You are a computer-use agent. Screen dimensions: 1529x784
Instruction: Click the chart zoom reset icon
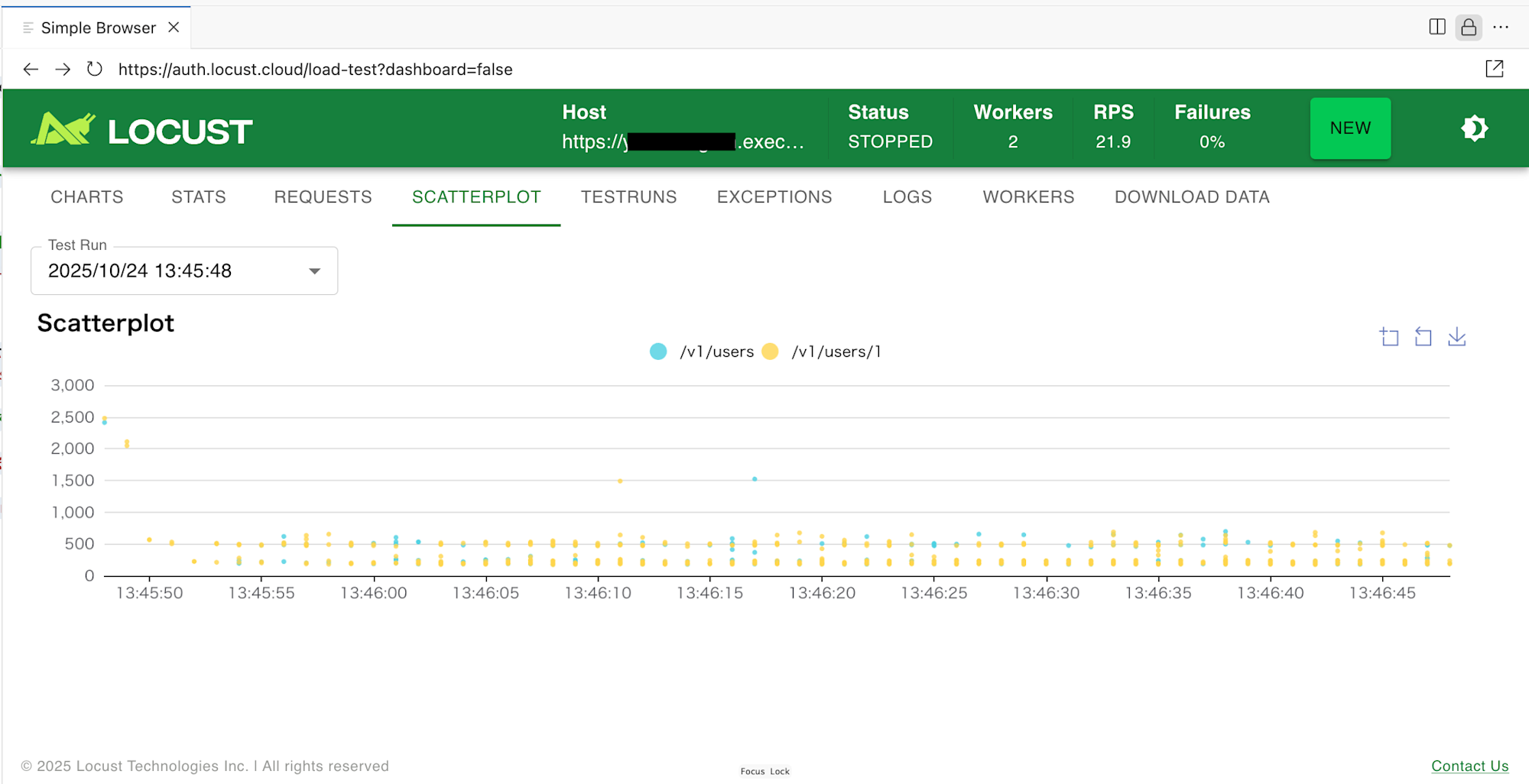point(1423,337)
